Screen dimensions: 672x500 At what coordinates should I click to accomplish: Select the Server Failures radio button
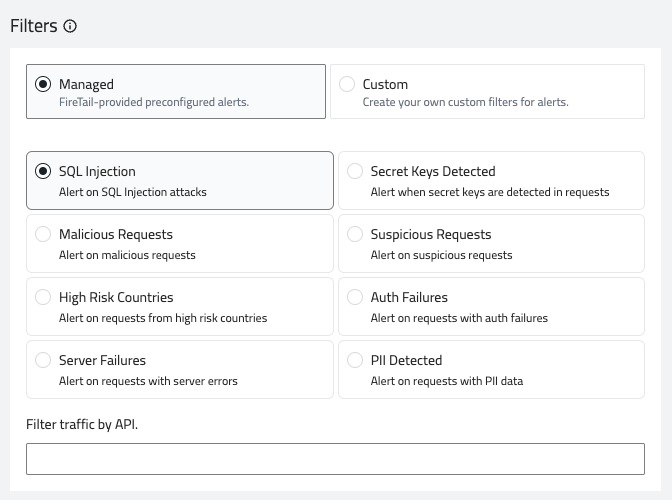[43, 361]
